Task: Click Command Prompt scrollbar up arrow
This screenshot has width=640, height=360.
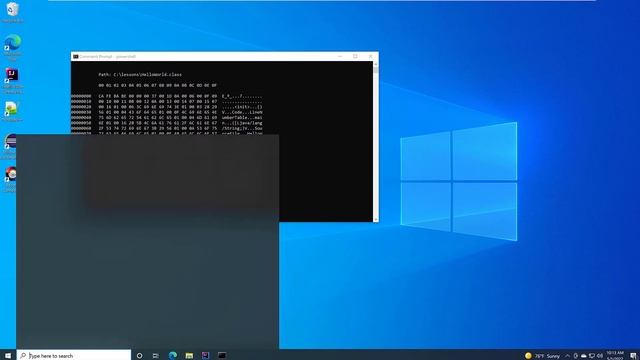Action: click(x=376, y=64)
